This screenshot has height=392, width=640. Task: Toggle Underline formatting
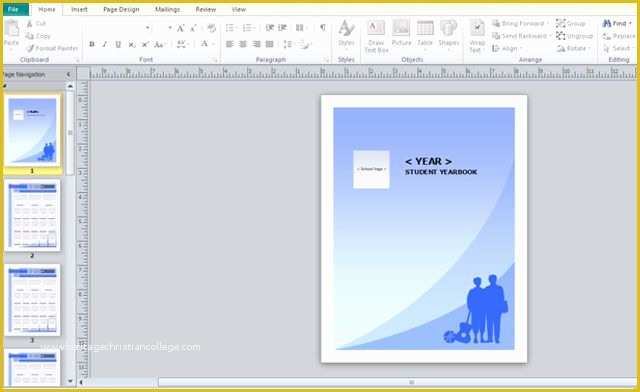pos(118,44)
